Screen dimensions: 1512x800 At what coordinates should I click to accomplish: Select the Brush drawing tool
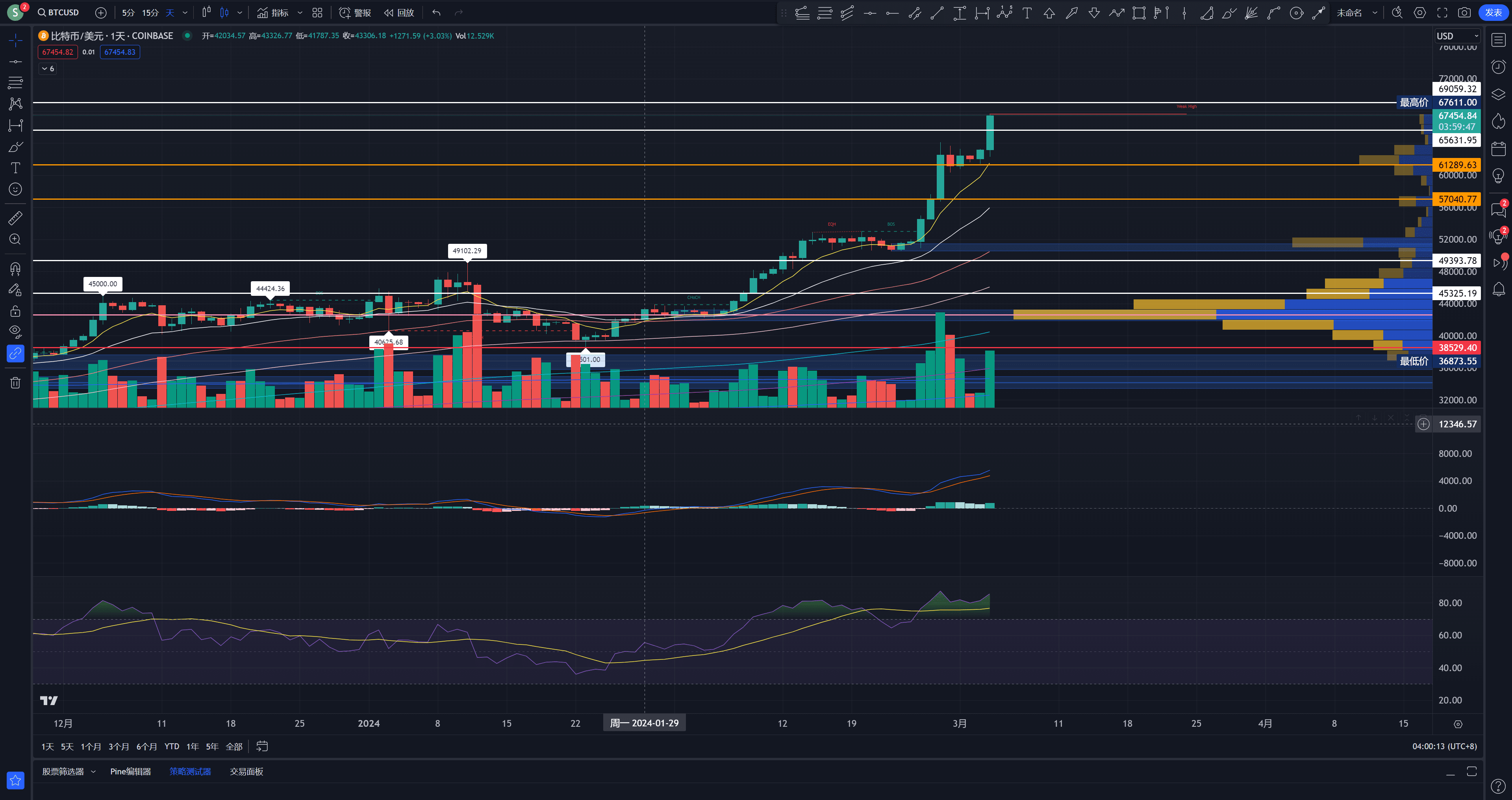pyautogui.click(x=15, y=147)
